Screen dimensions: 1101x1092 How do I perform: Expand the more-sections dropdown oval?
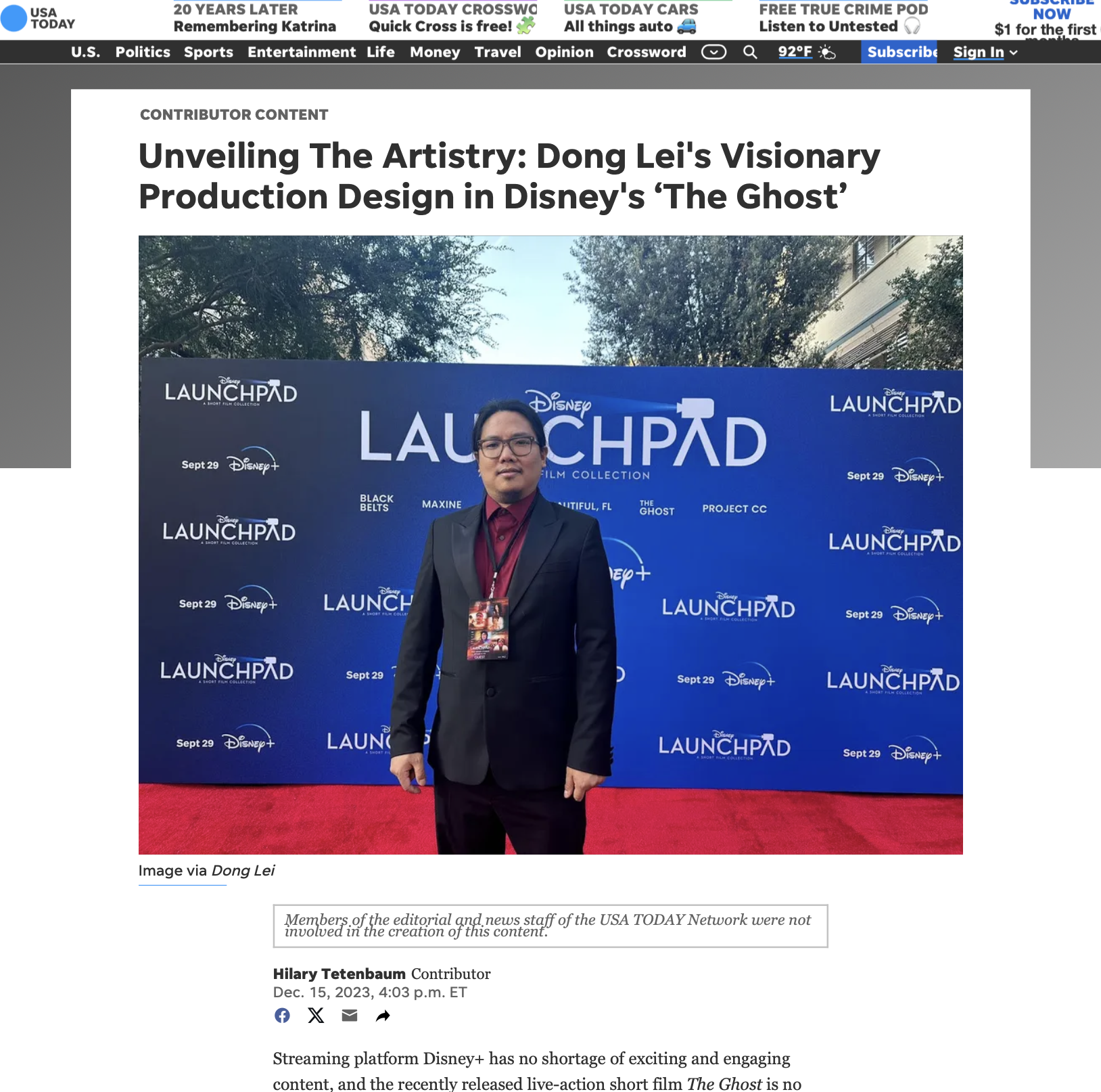click(713, 52)
